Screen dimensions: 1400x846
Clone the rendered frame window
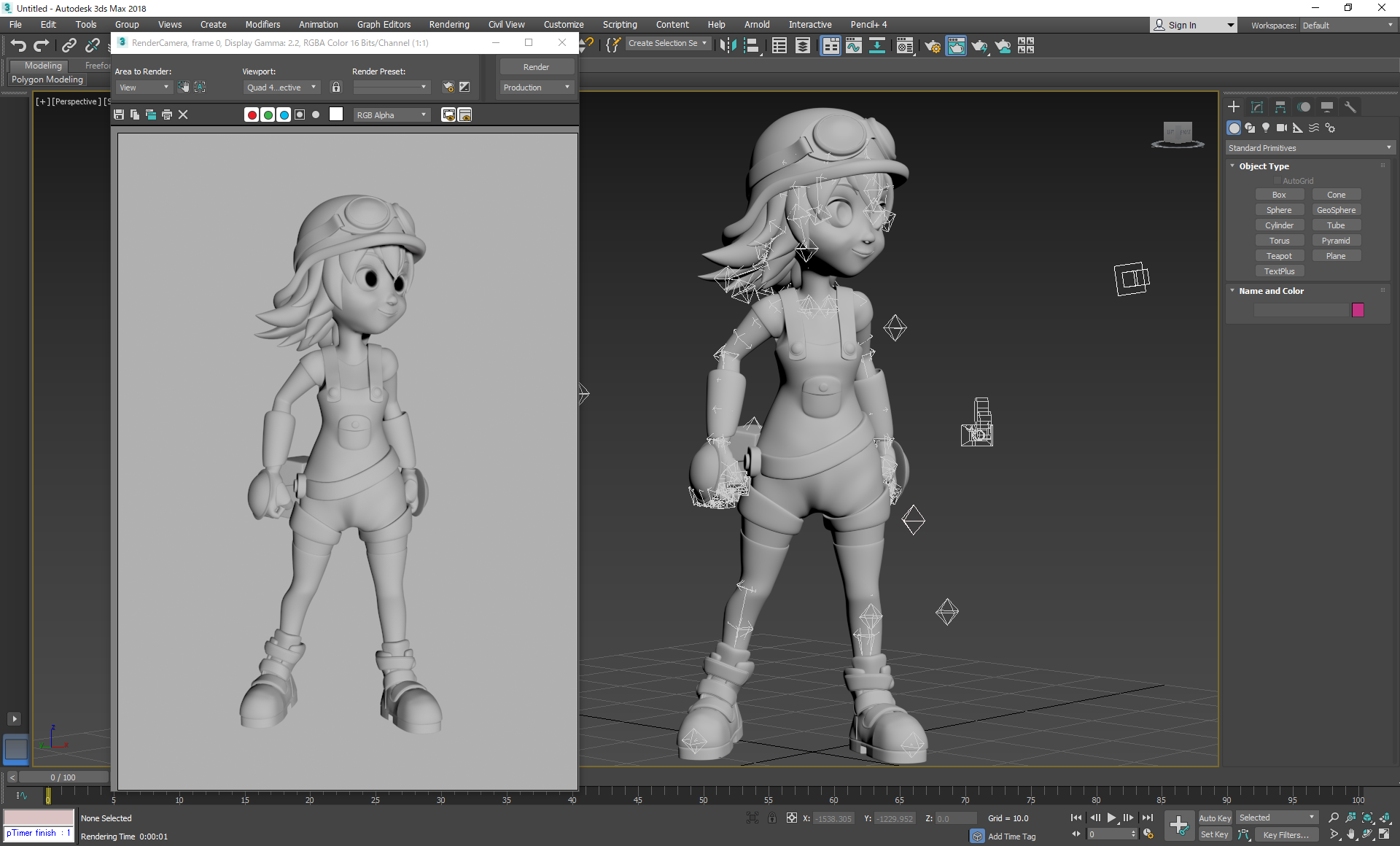pos(151,115)
